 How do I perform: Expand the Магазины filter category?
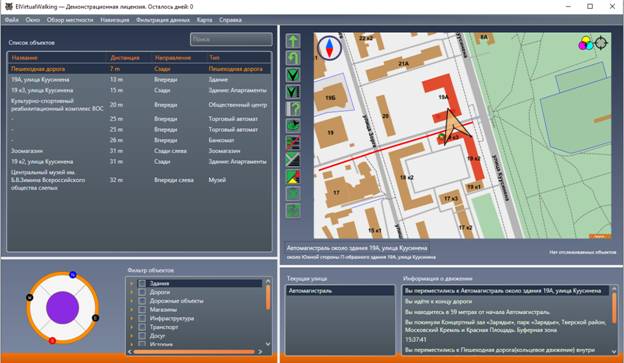pyautogui.click(x=131, y=310)
